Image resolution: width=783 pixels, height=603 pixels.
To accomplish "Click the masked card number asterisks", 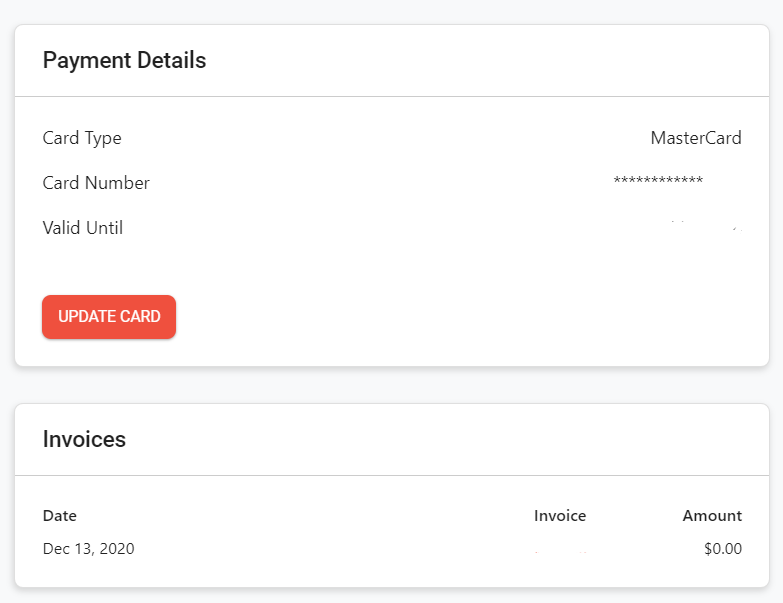I will [x=658, y=180].
